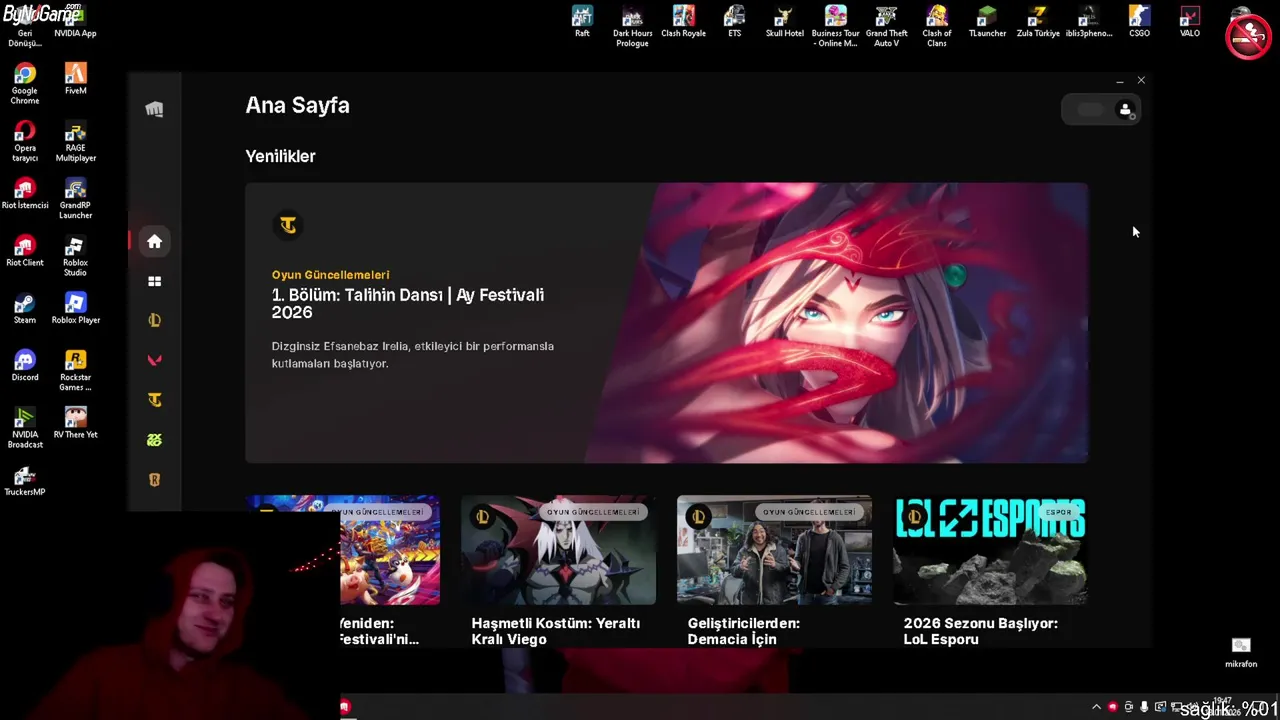Image resolution: width=1280 pixels, height=720 pixels.
Task: Open the game library grid icon
Action: pyautogui.click(x=154, y=281)
